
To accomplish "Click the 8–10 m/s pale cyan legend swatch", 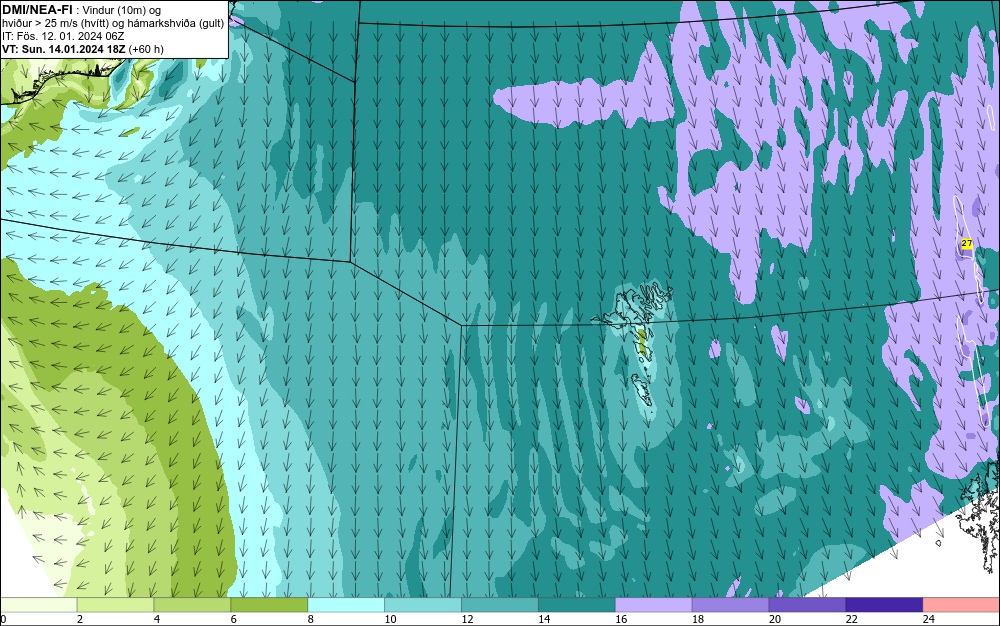I will 346,605.
